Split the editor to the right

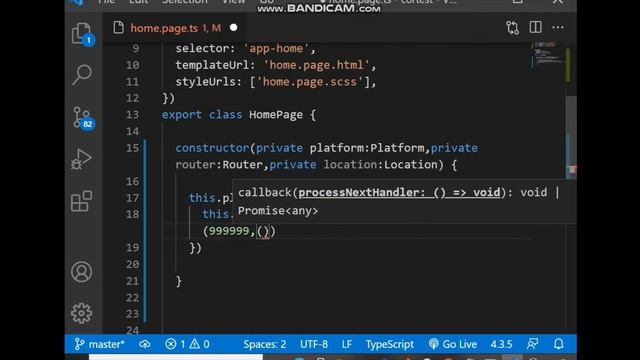[536, 27]
